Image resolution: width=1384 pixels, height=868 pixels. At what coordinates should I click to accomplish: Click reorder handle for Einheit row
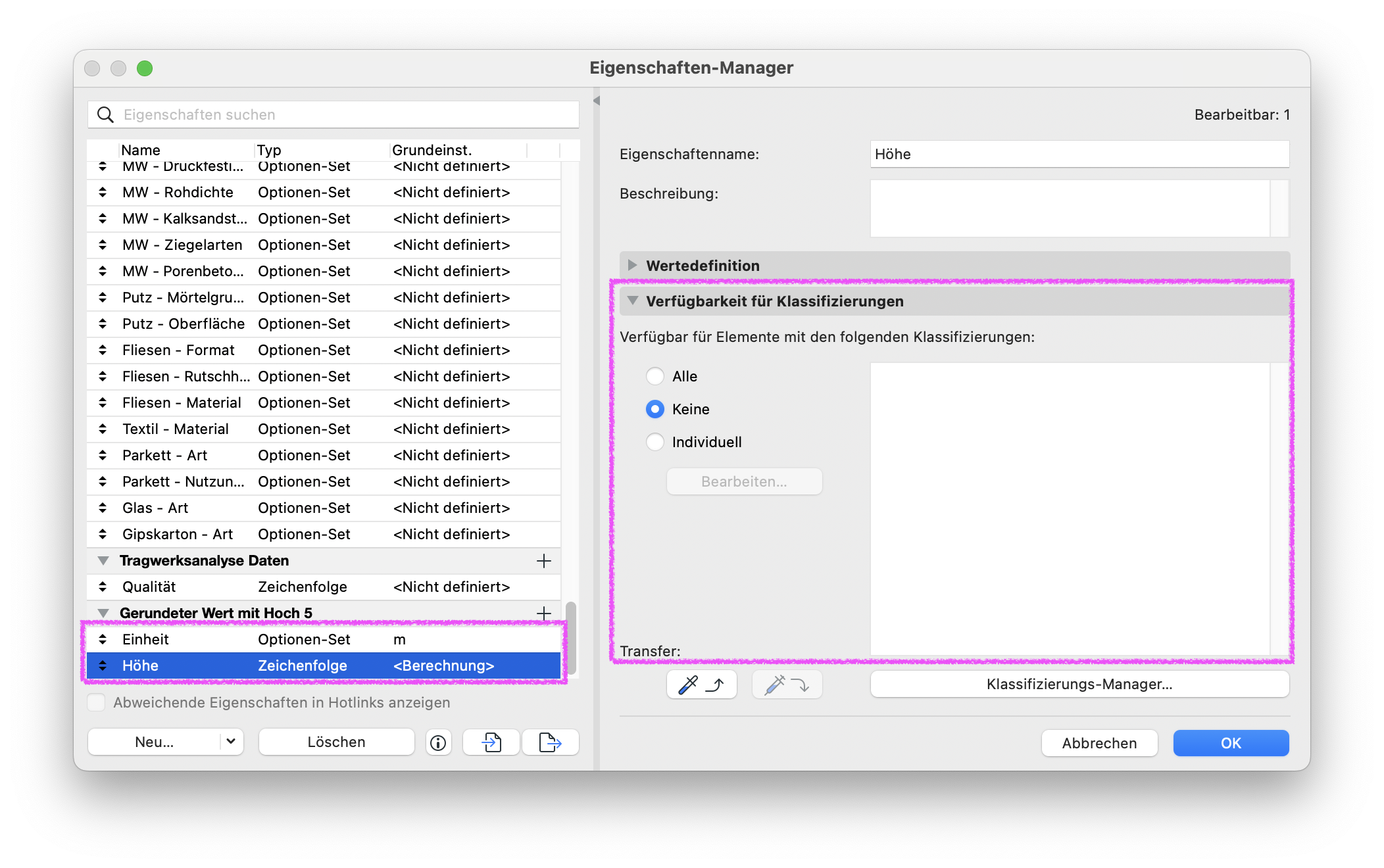(103, 639)
